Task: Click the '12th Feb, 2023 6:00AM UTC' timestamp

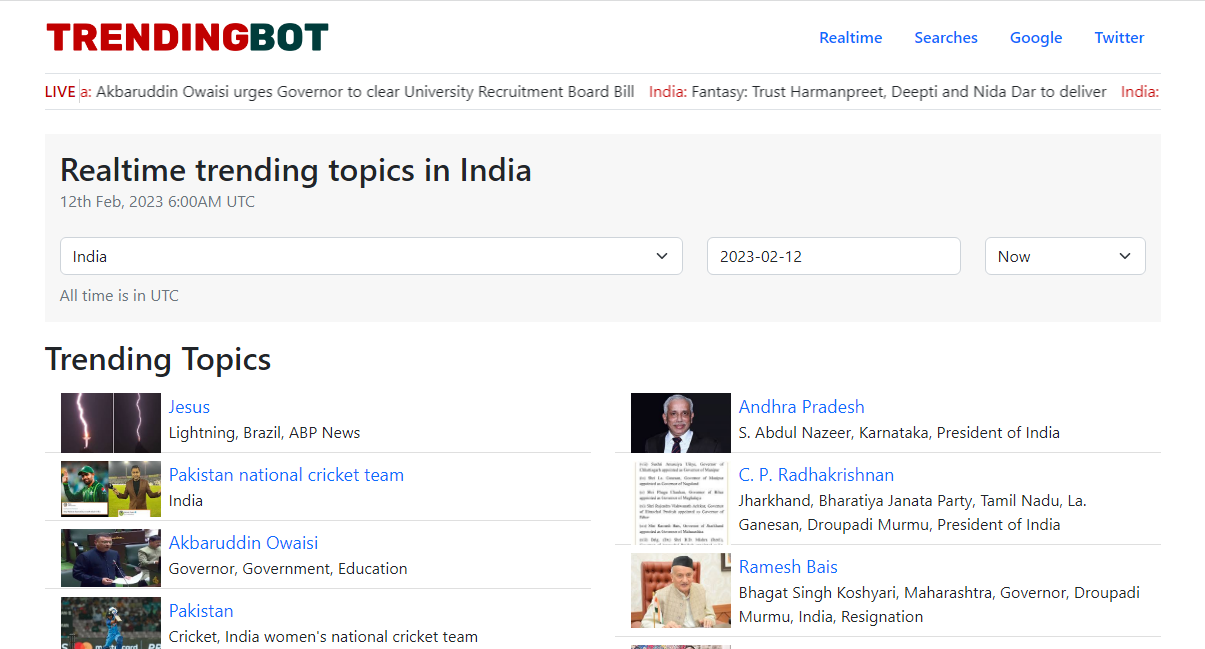Action: pos(157,201)
